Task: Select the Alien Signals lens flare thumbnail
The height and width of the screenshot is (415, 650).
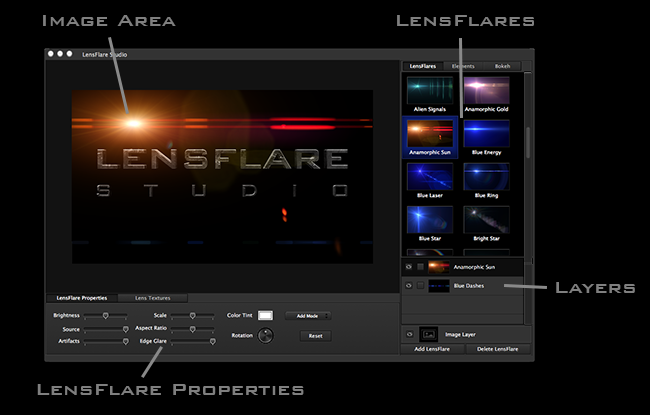Action: coord(430,90)
